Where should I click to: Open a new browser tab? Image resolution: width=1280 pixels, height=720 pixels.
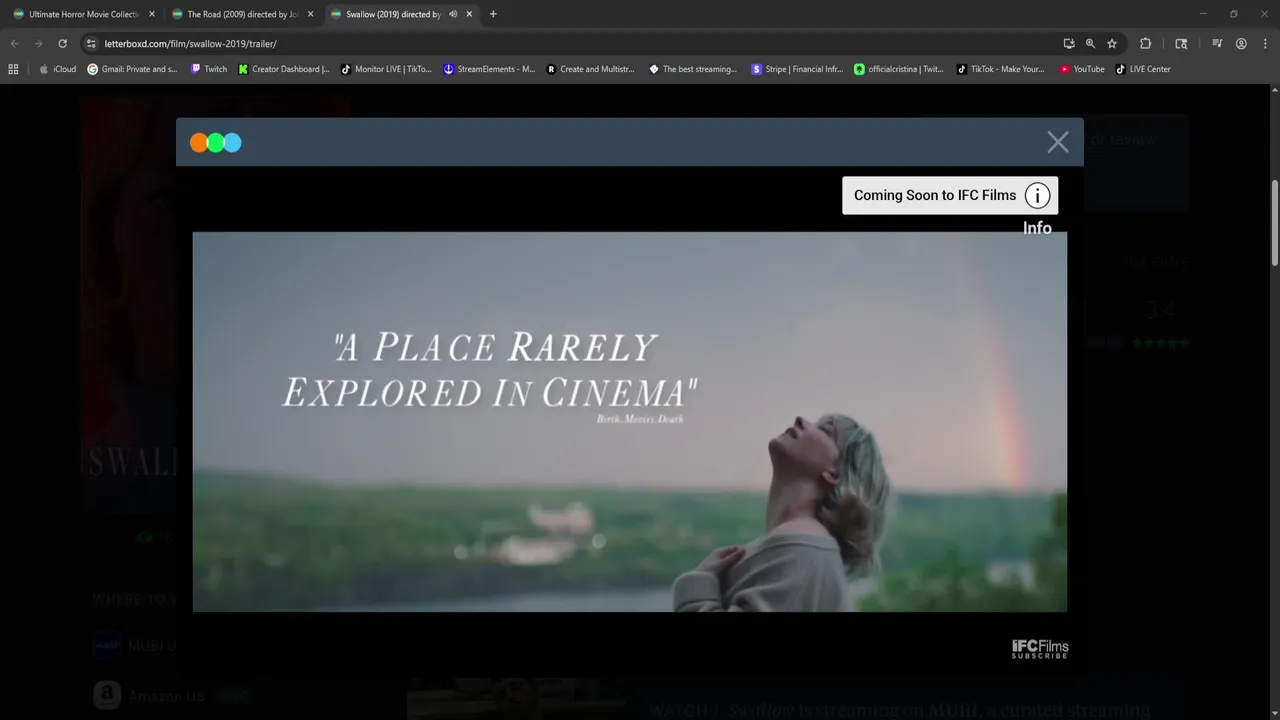coord(493,14)
